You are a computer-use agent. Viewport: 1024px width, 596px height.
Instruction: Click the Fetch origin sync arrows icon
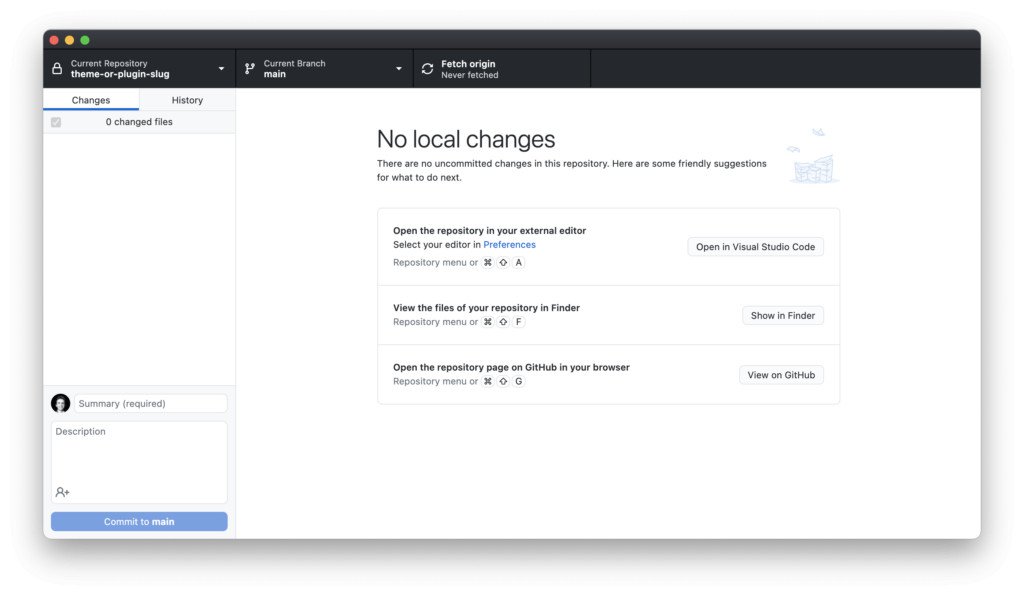(425, 68)
